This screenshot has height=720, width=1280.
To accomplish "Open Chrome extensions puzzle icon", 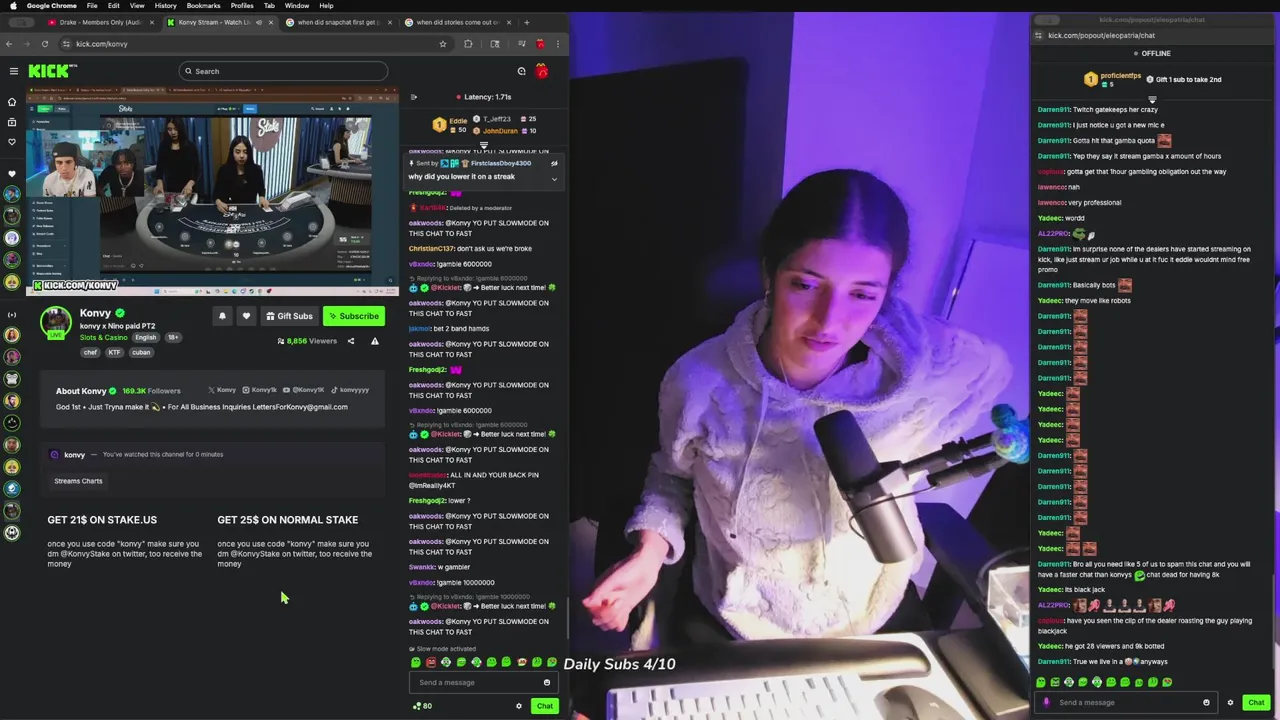I will click(x=468, y=44).
